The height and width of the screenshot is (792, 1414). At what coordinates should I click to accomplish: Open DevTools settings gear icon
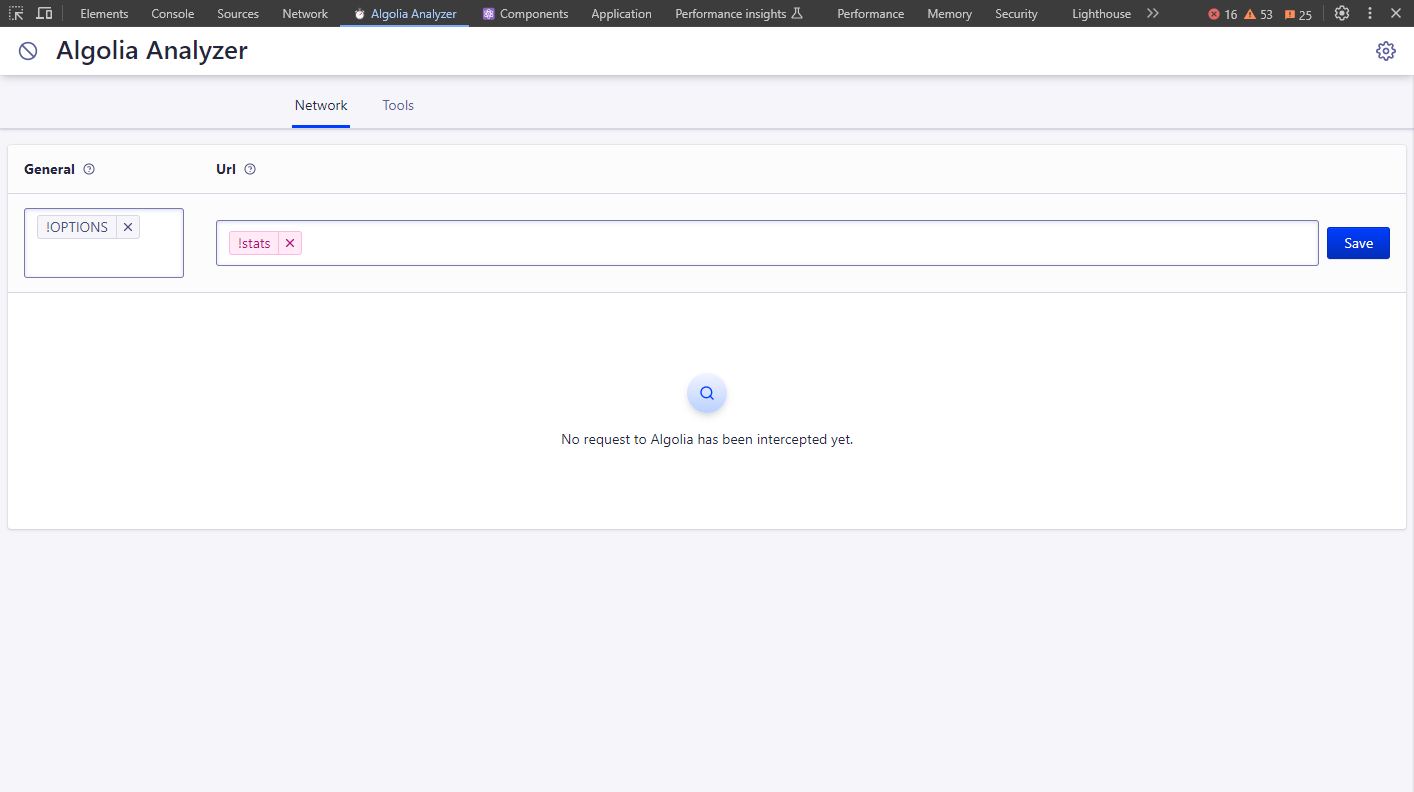(1342, 13)
